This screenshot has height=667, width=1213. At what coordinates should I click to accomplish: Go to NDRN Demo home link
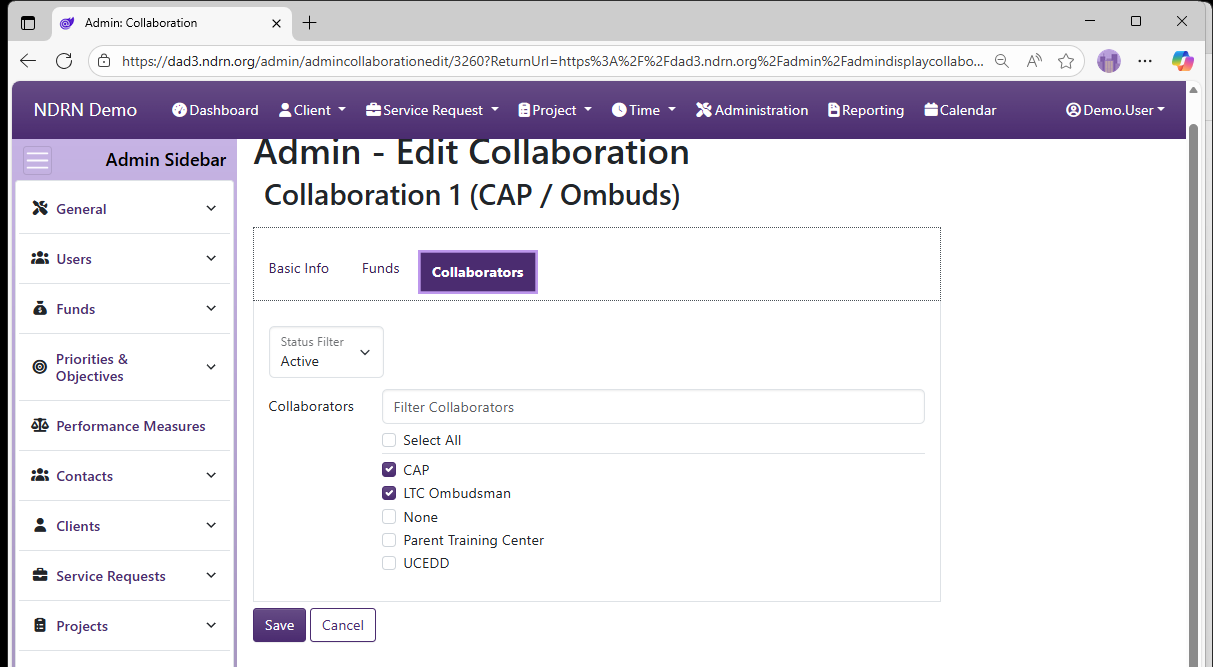[85, 110]
